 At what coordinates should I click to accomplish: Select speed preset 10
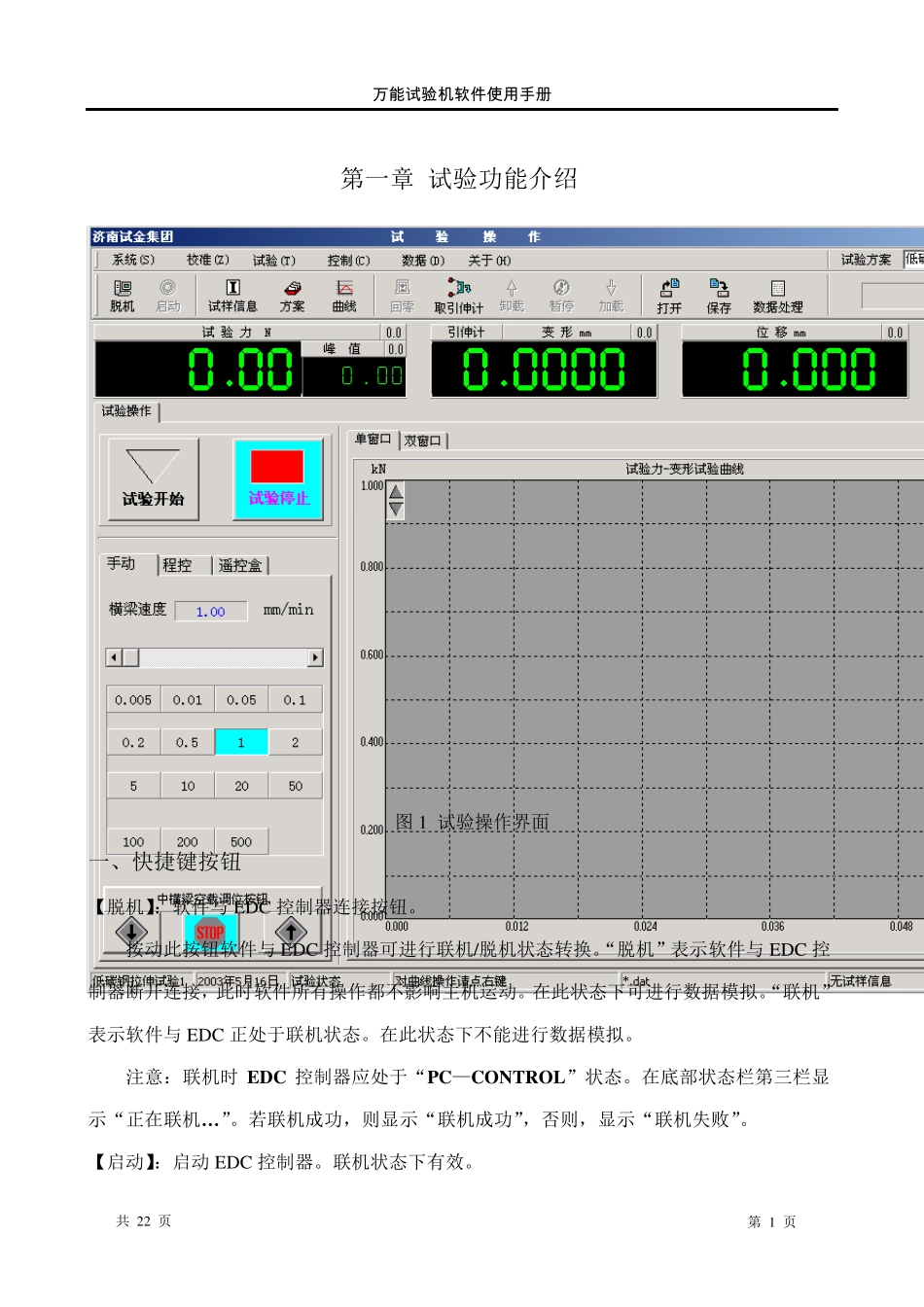coord(188,786)
